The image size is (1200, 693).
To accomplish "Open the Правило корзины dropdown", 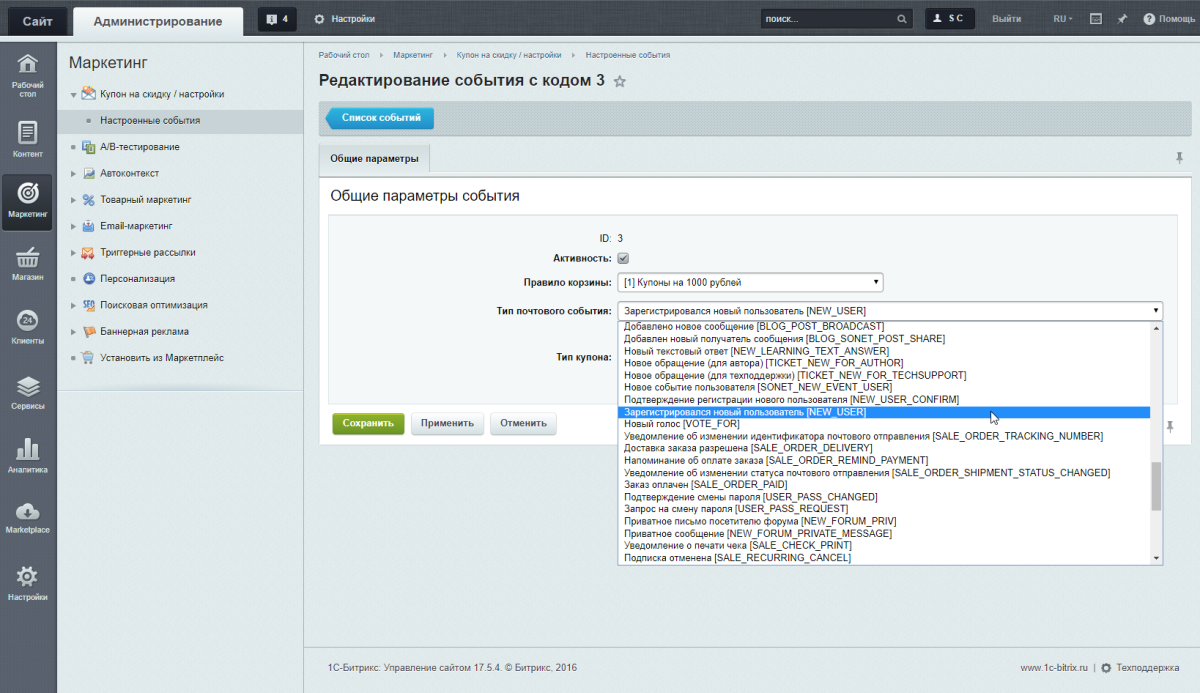I will [x=750, y=282].
